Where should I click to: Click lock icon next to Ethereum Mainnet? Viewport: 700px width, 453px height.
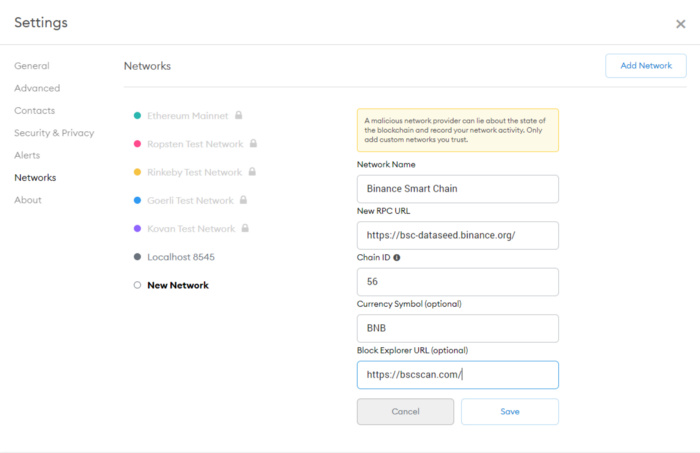[239, 116]
